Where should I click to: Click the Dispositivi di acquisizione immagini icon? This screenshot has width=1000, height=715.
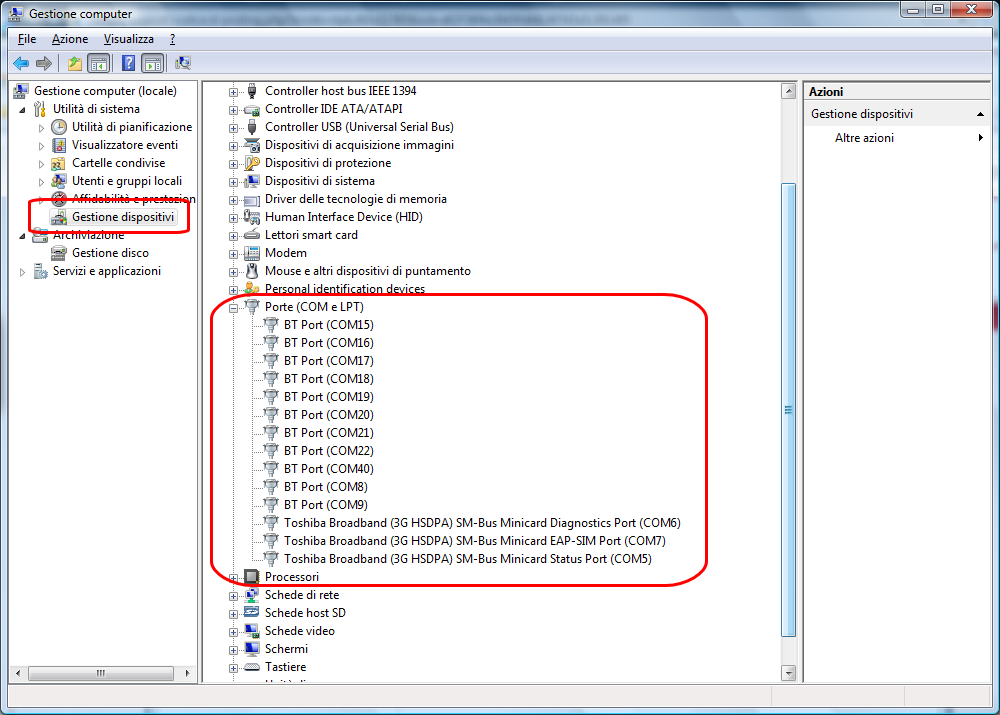(x=252, y=145)
